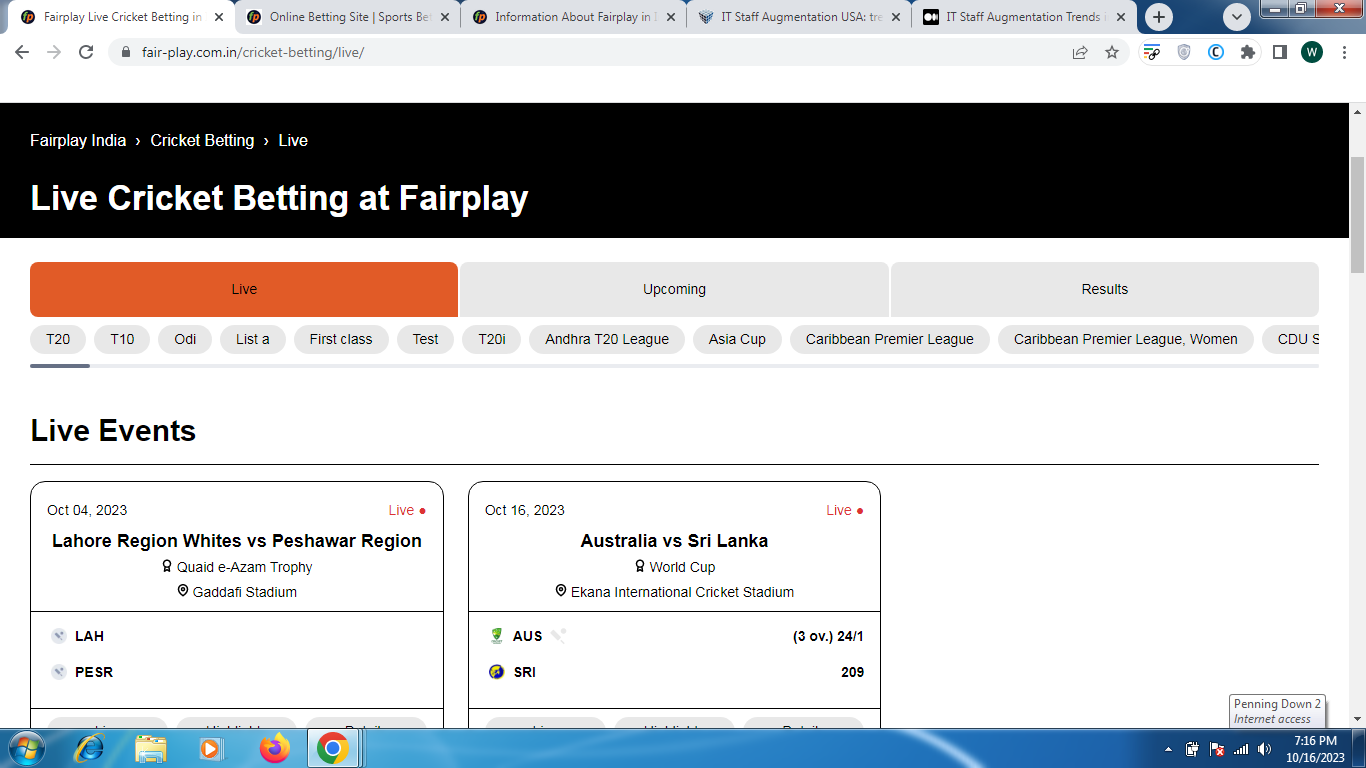Reload the current page
The image size is (1366, 768).
86,52
